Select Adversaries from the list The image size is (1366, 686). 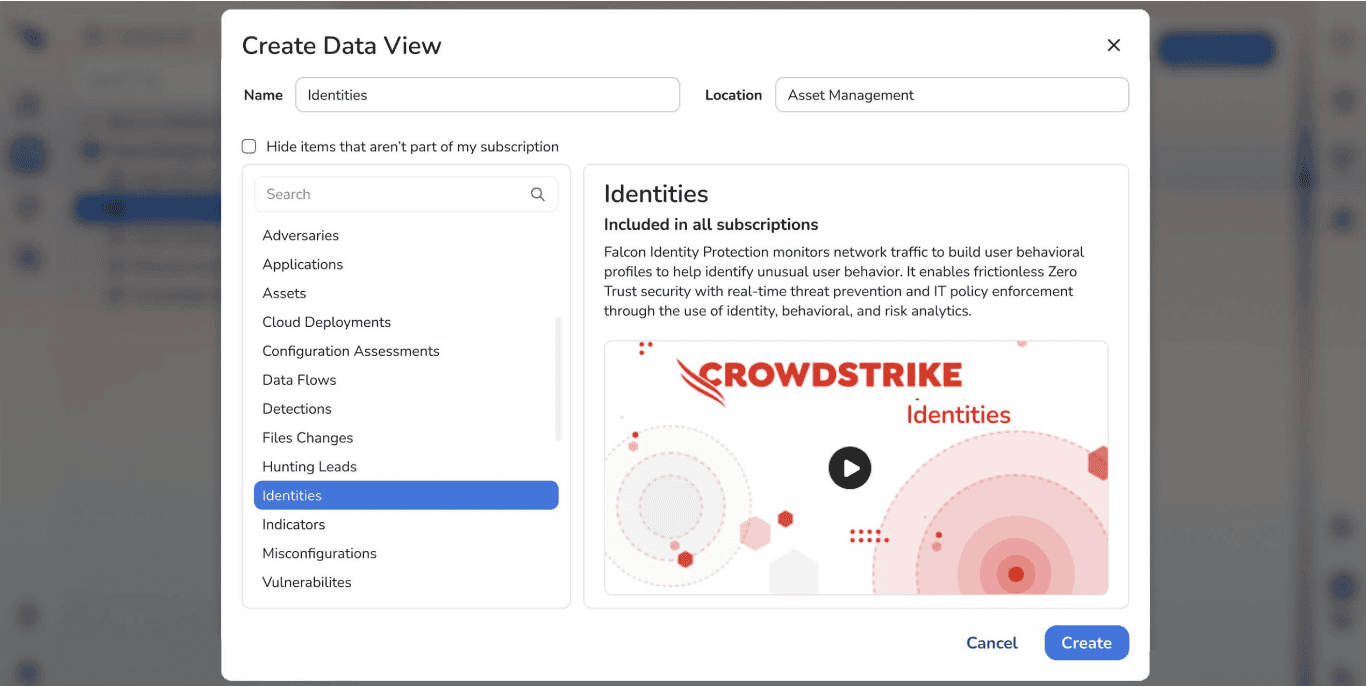pyautogui.click(x=406, y=235)
